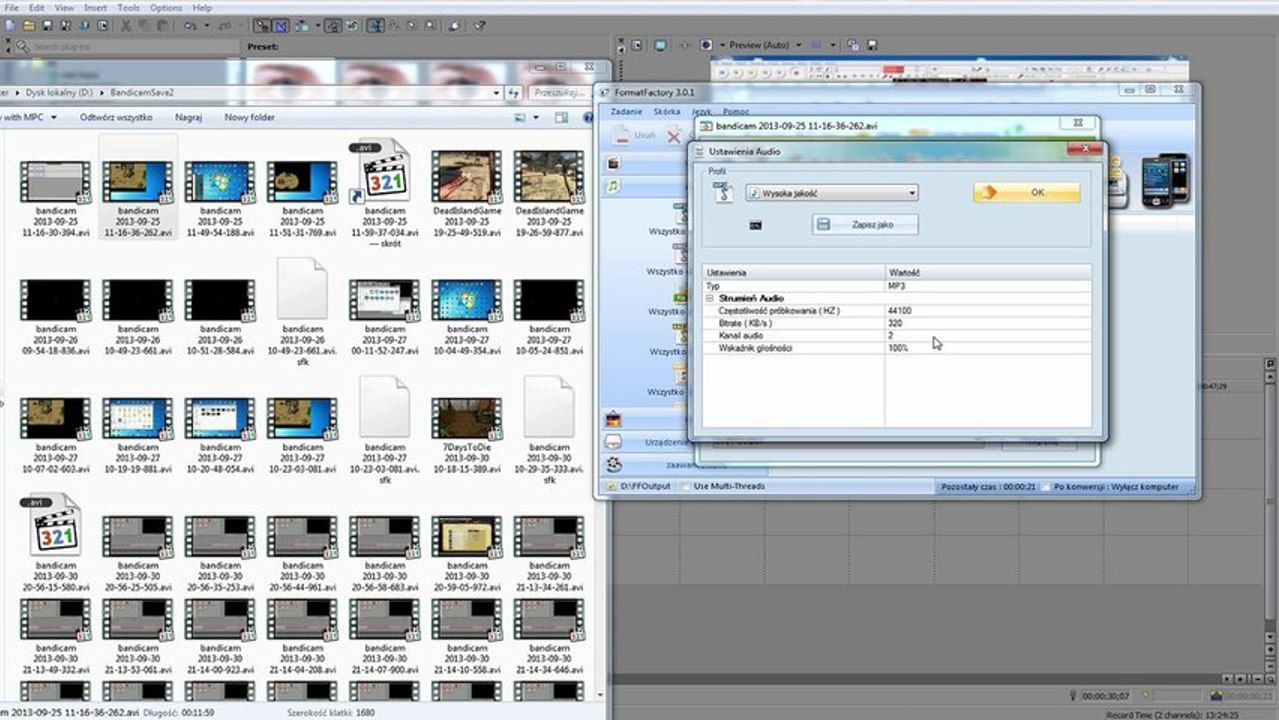Click the save snapshot disk icon in the Vegas preview toolbar
Screen dimensions: 1279x720
point(872,45)
